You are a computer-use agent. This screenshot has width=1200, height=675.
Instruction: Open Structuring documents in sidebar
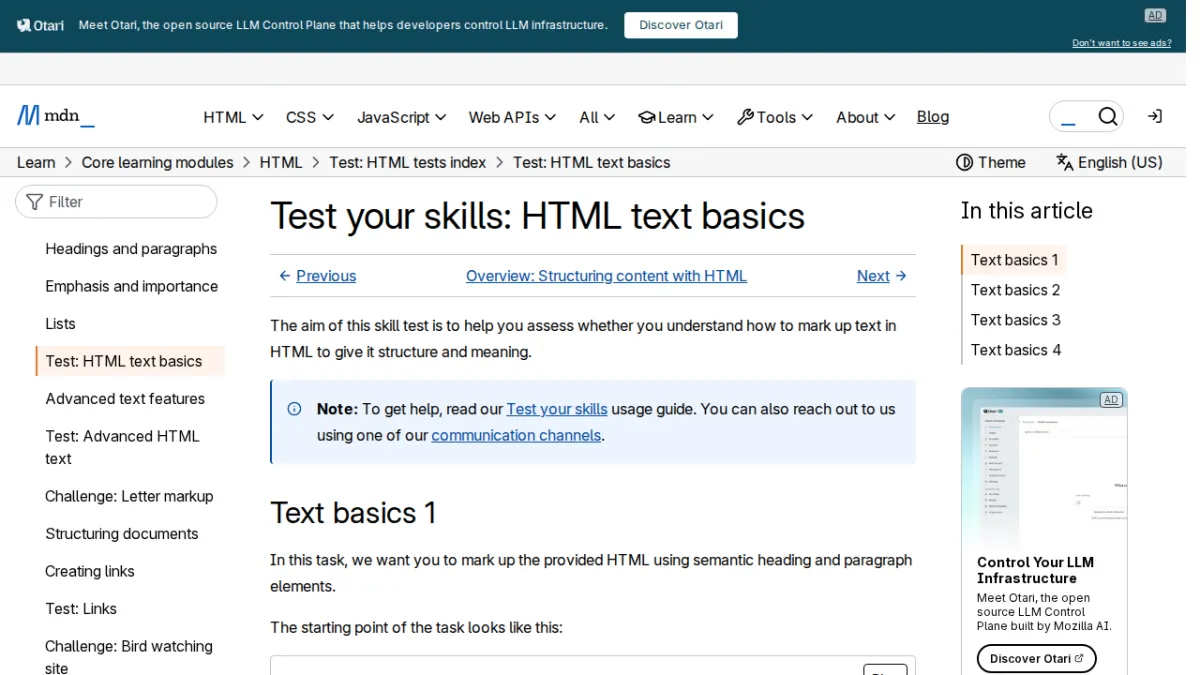pos(122,534)
